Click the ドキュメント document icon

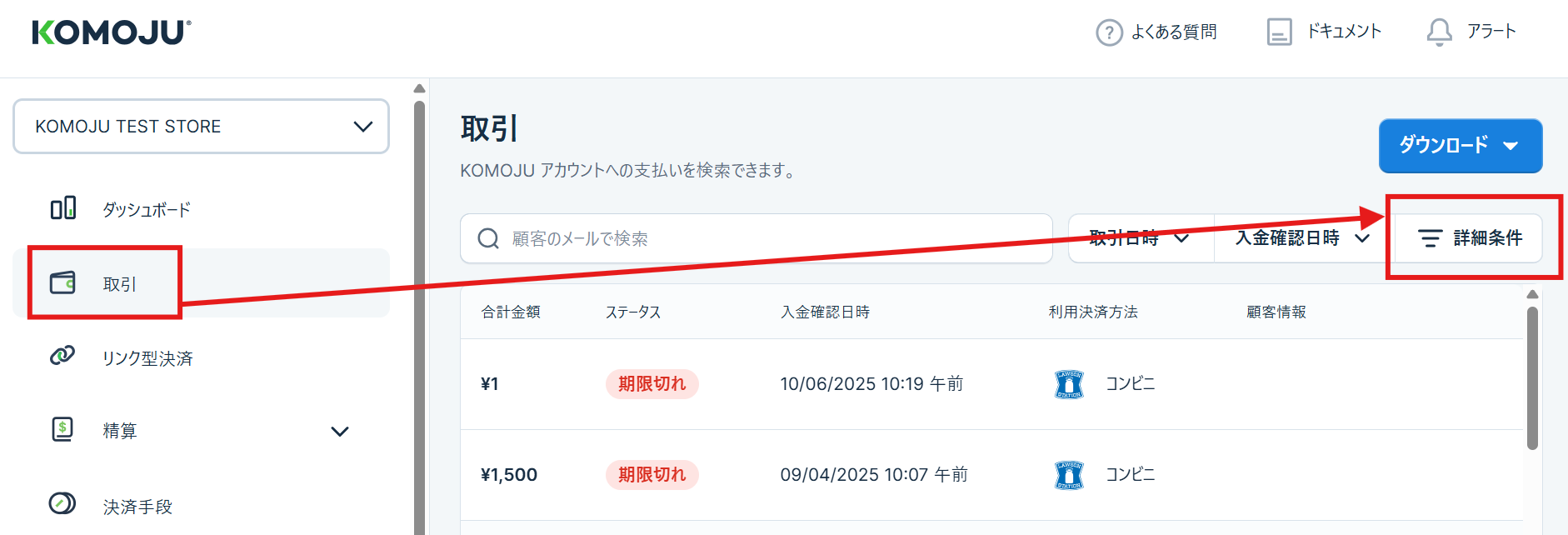pos(1279,32)
